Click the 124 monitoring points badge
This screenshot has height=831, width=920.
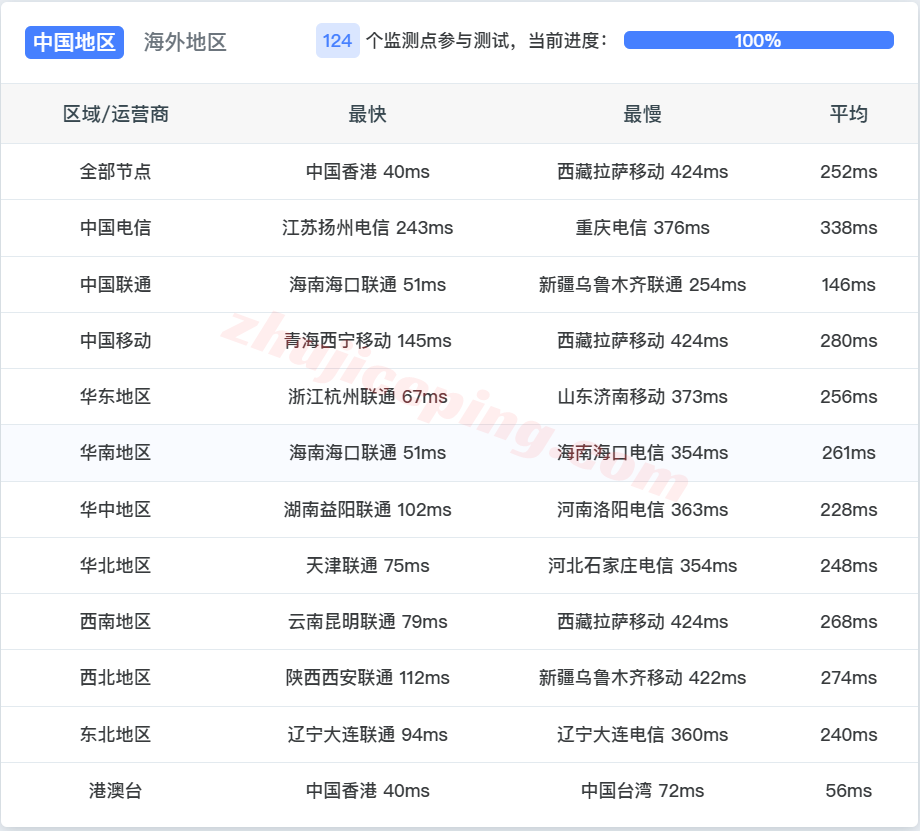[337, 41]
